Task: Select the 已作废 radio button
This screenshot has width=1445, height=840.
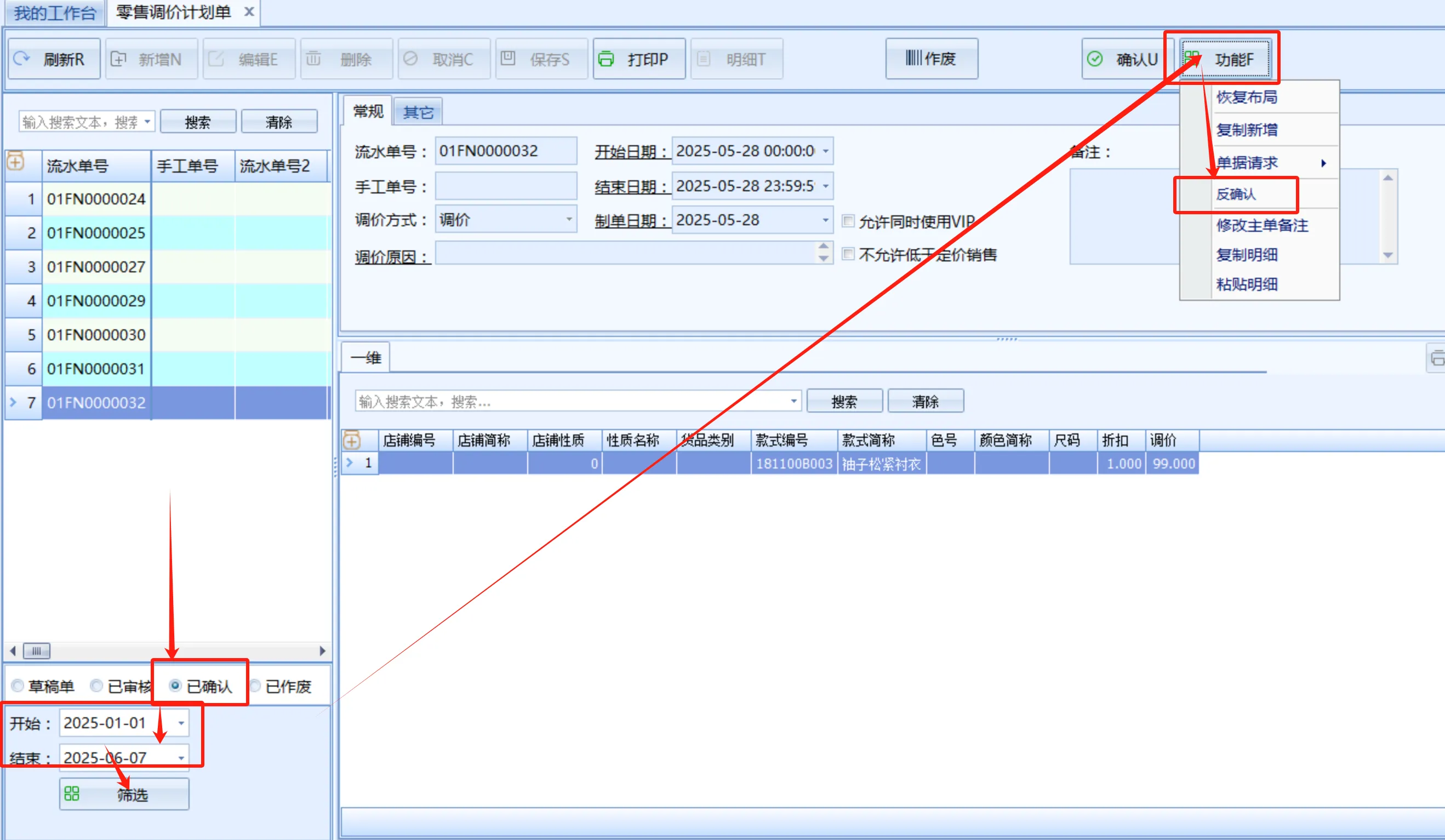Action: [255, 686]
